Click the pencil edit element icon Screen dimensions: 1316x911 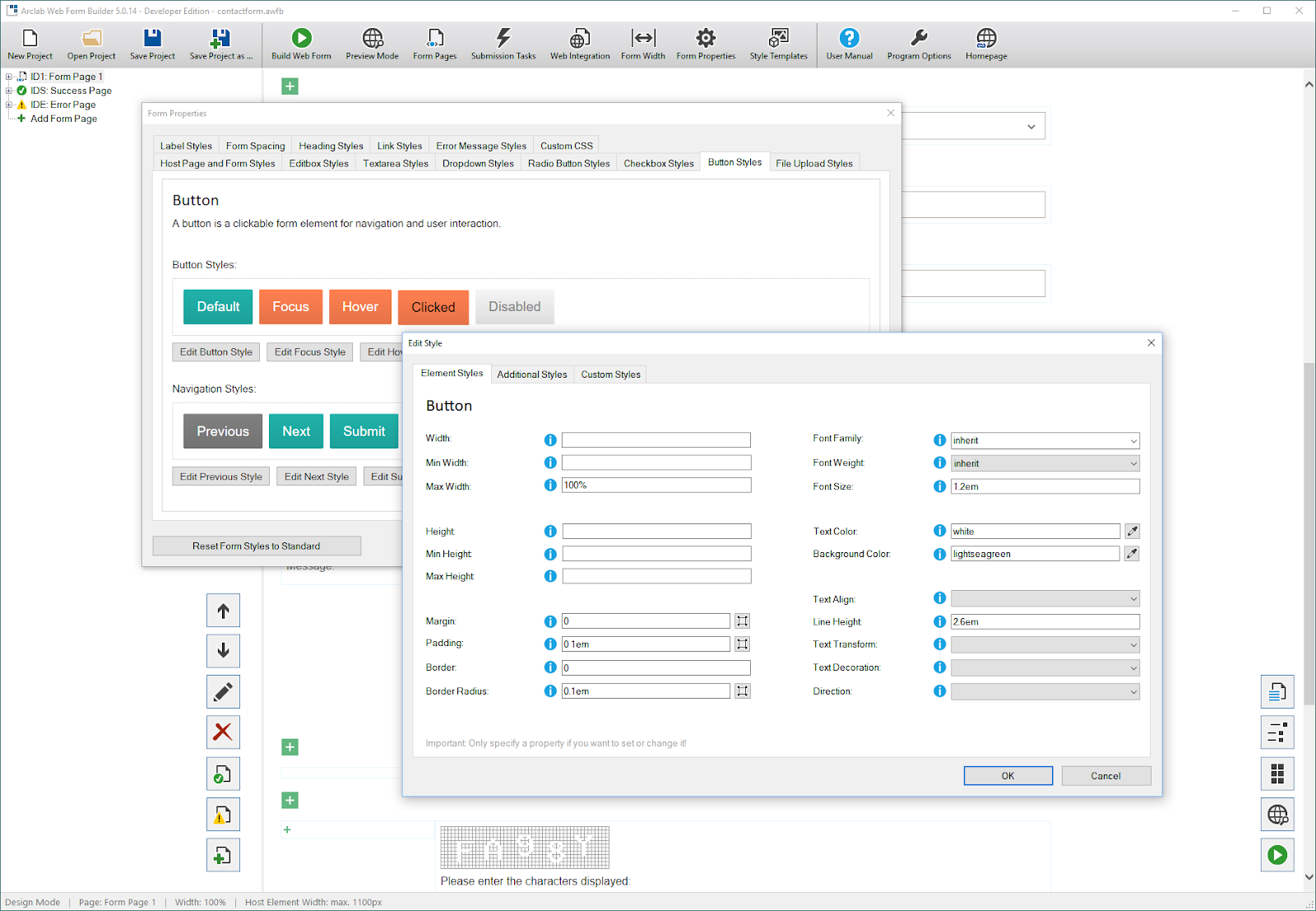[223, 692]
